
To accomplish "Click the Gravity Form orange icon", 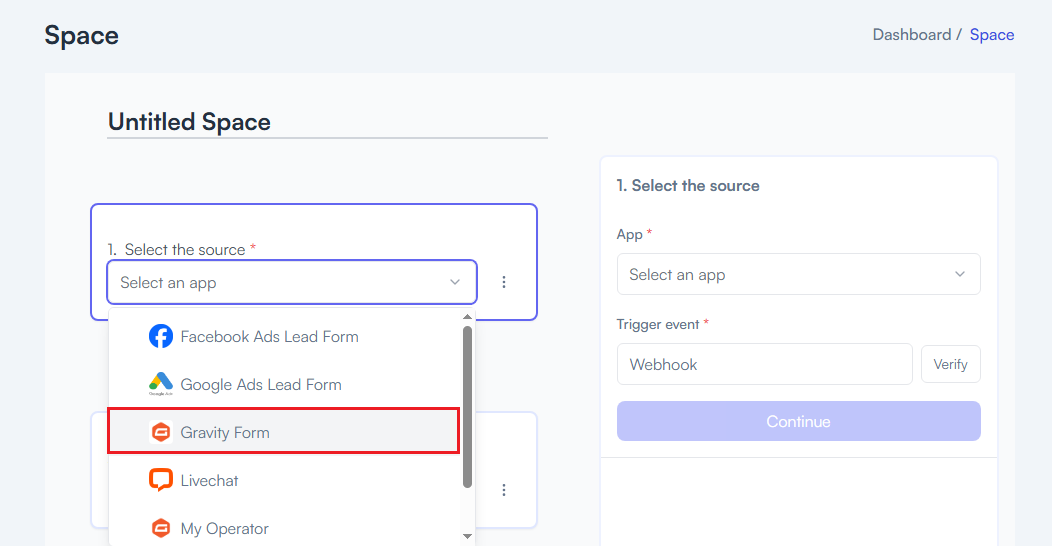I will pos(160,432).
